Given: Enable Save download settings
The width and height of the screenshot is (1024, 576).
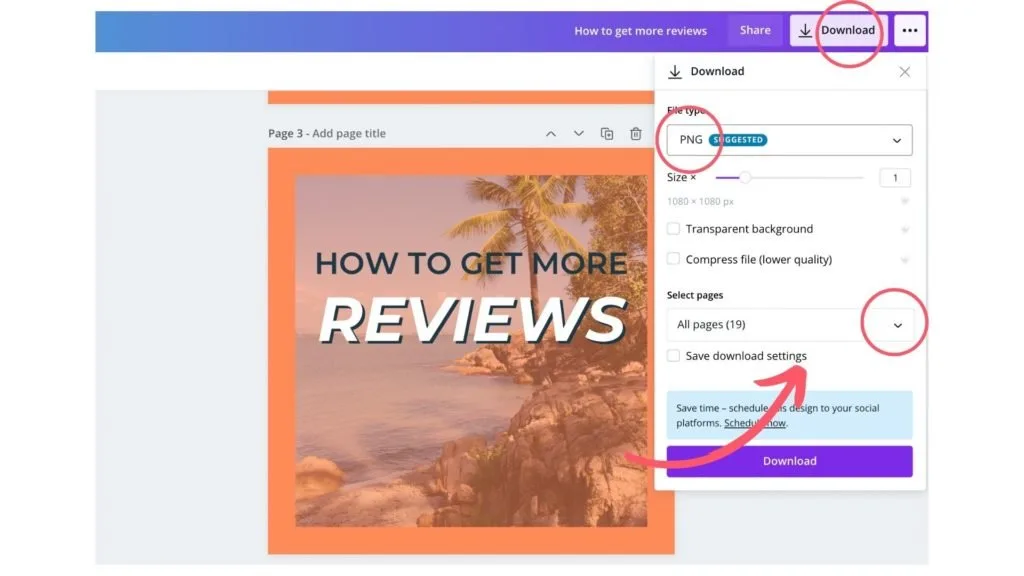Looking at the screenshot, I should [x=673, y=356].
